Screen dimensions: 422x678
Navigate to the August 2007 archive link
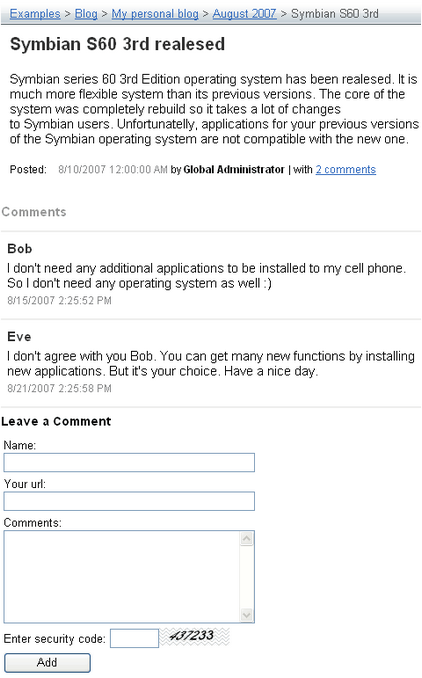coord(244,14)
